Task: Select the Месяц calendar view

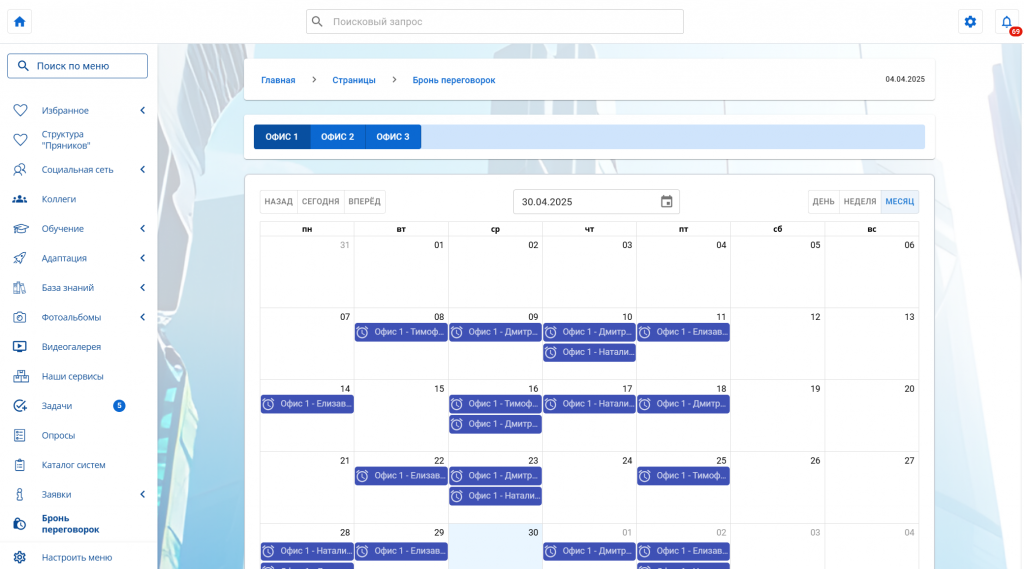Action: (x=899, y=202)
